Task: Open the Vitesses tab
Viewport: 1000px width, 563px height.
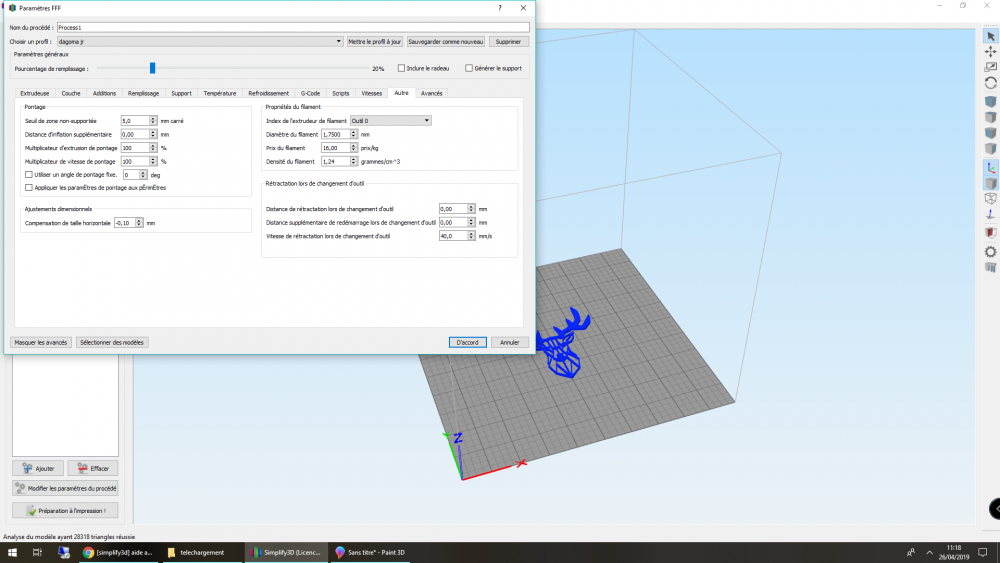Action: point(372,93)
